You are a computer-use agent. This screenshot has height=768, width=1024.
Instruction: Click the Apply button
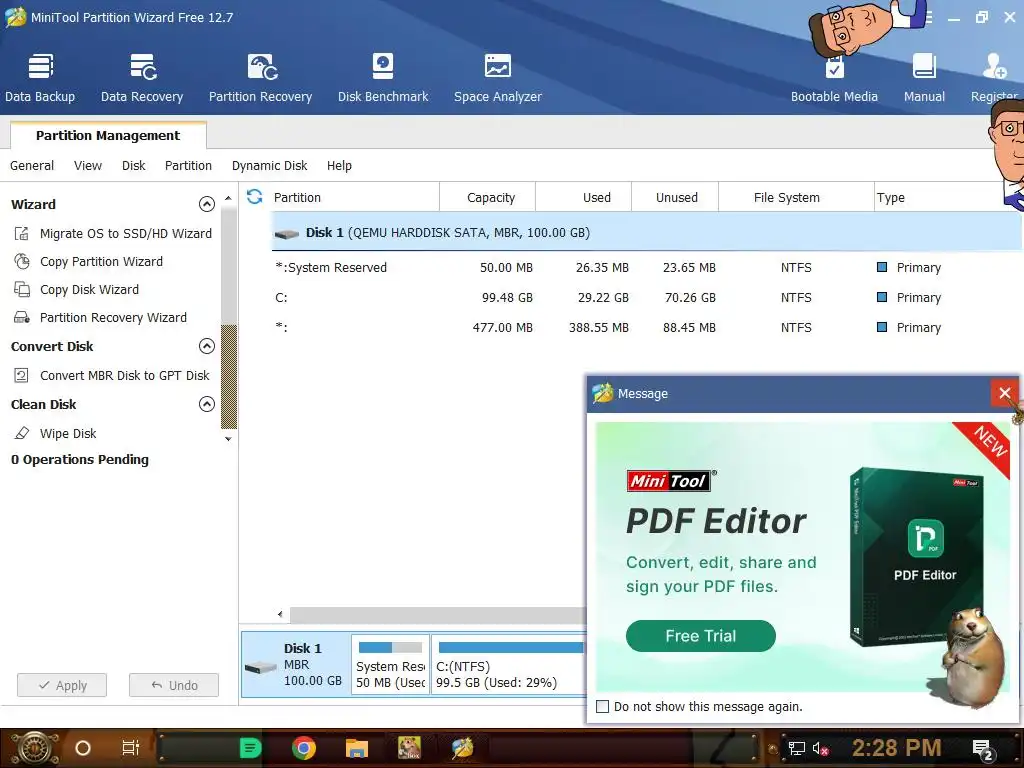pos(62,685)
